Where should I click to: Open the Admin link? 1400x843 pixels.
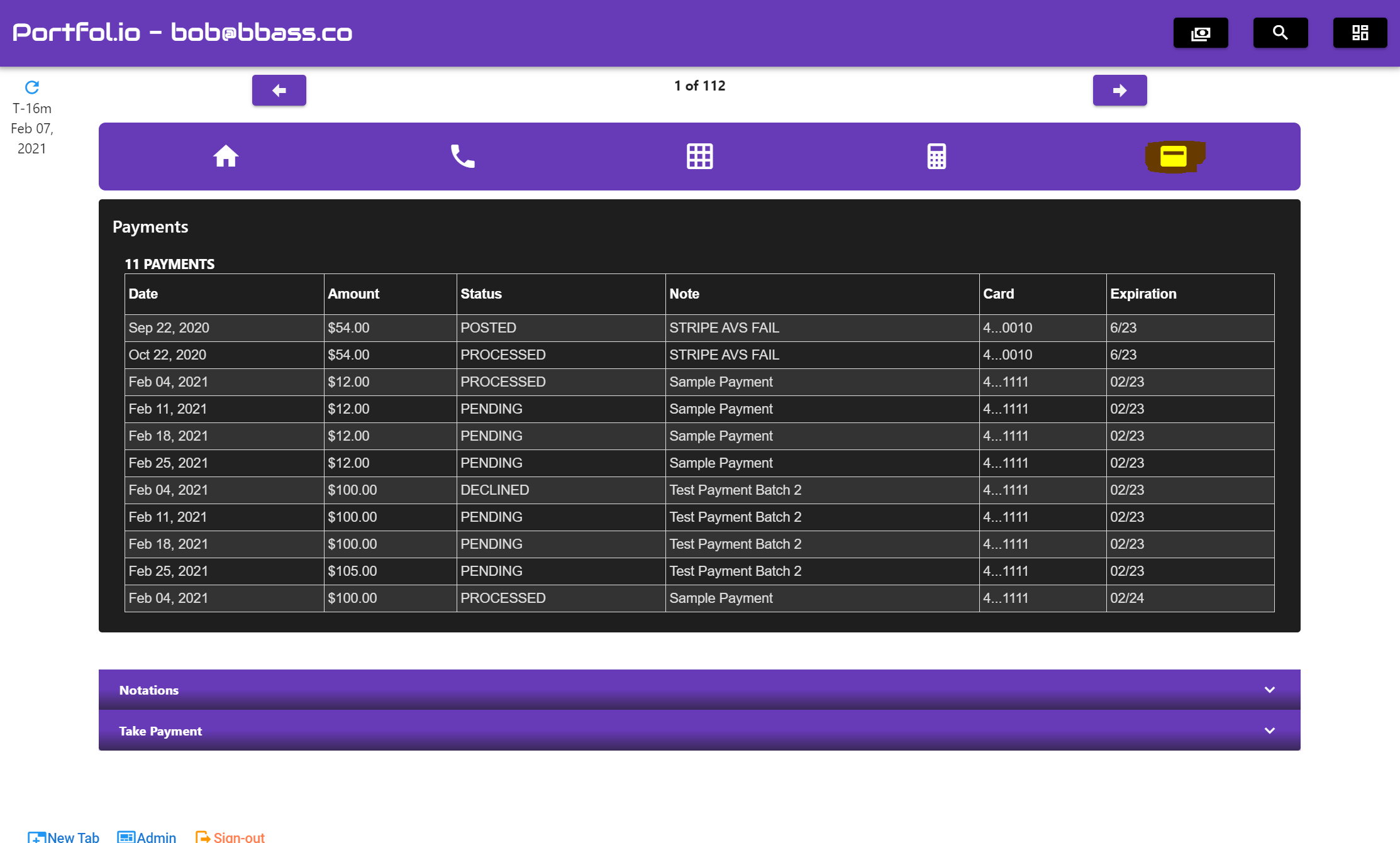[x=147, y=837]
